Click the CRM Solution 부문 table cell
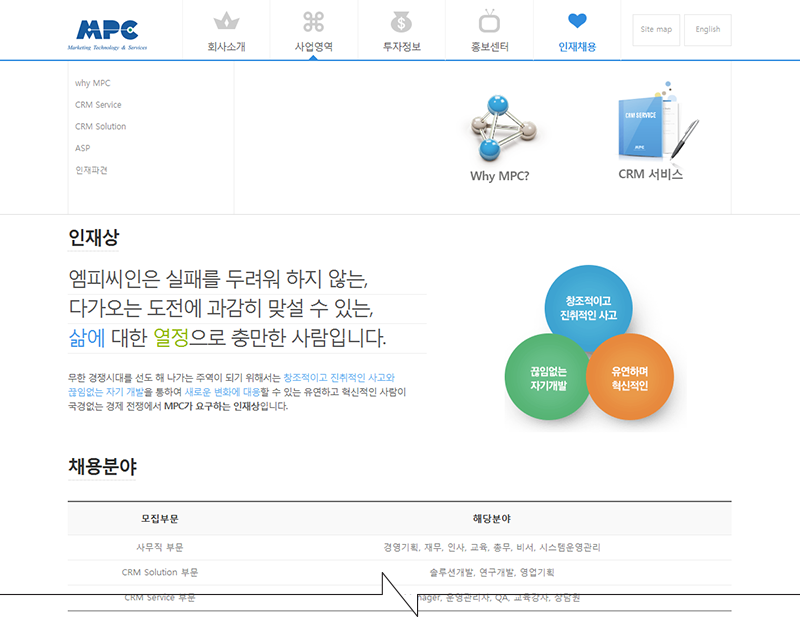Image resolution: width=800 pixels, height=617 pixels. coord(160,573)
